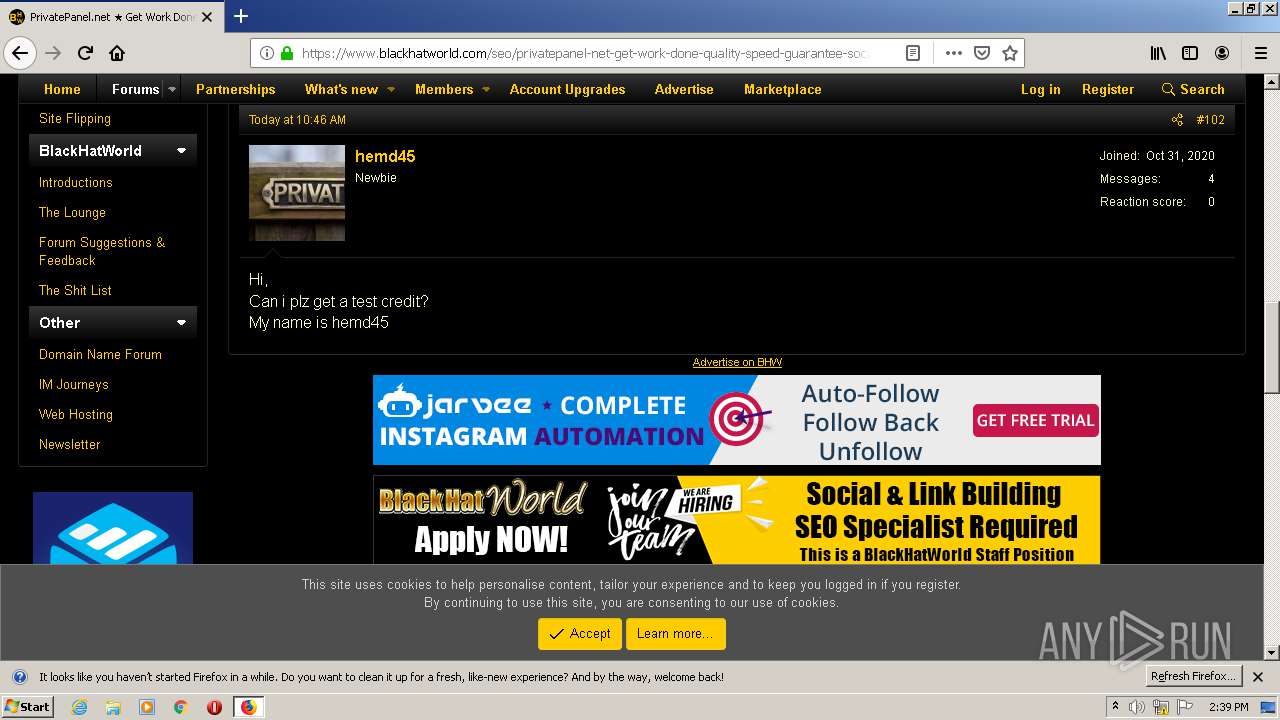Open hemd45 username profile link
This screenshot has width=1280, height=720.
click(385, 156)
